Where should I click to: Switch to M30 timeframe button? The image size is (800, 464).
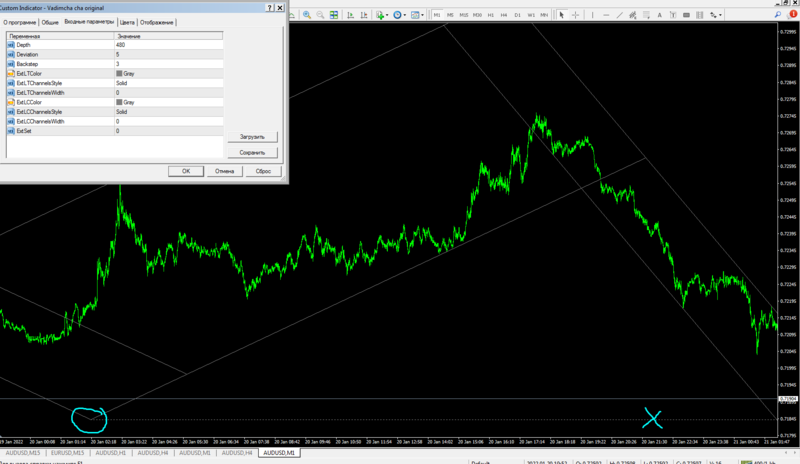click(477, 15)
